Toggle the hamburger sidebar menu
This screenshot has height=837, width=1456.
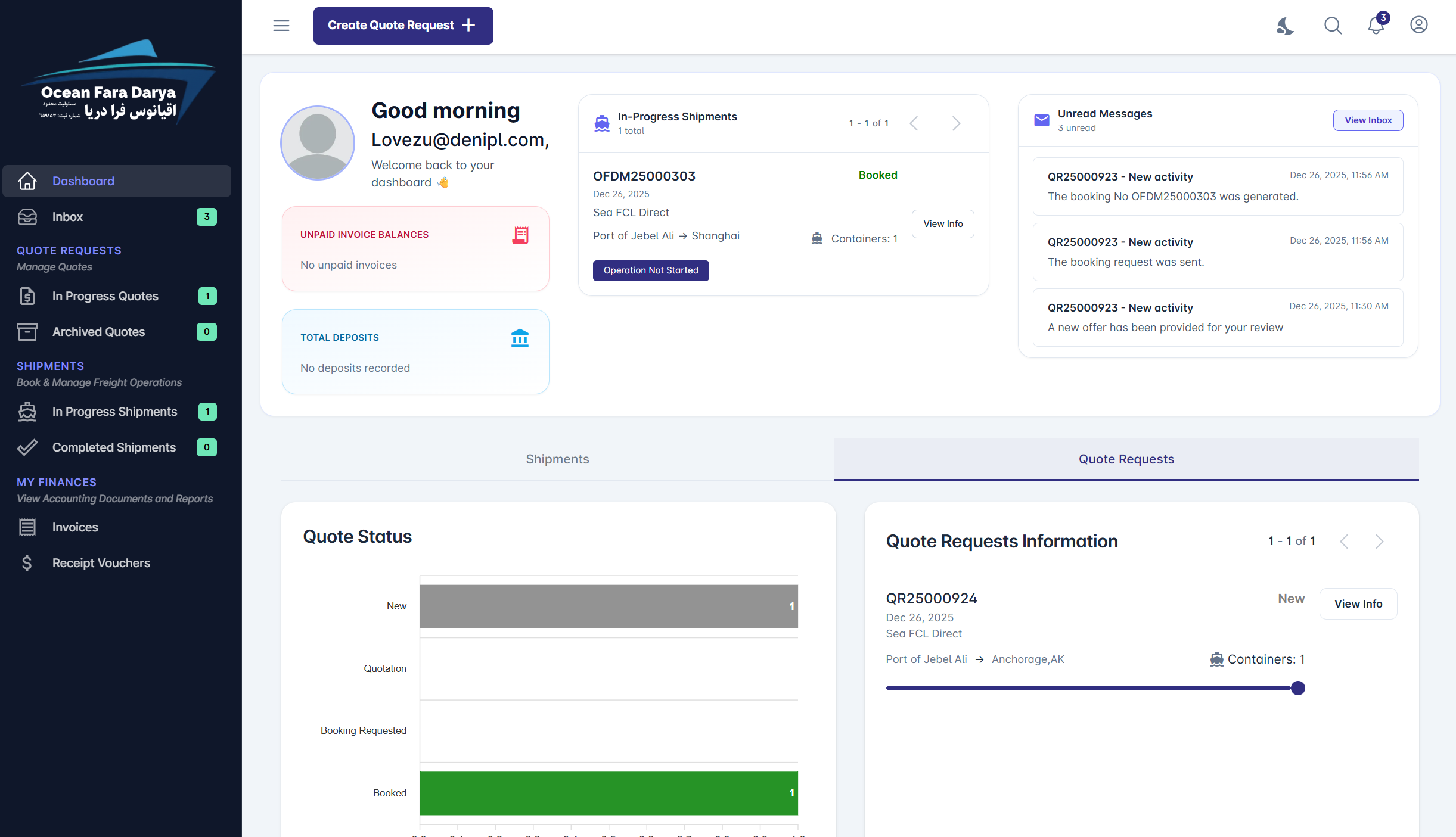[281, 26]
